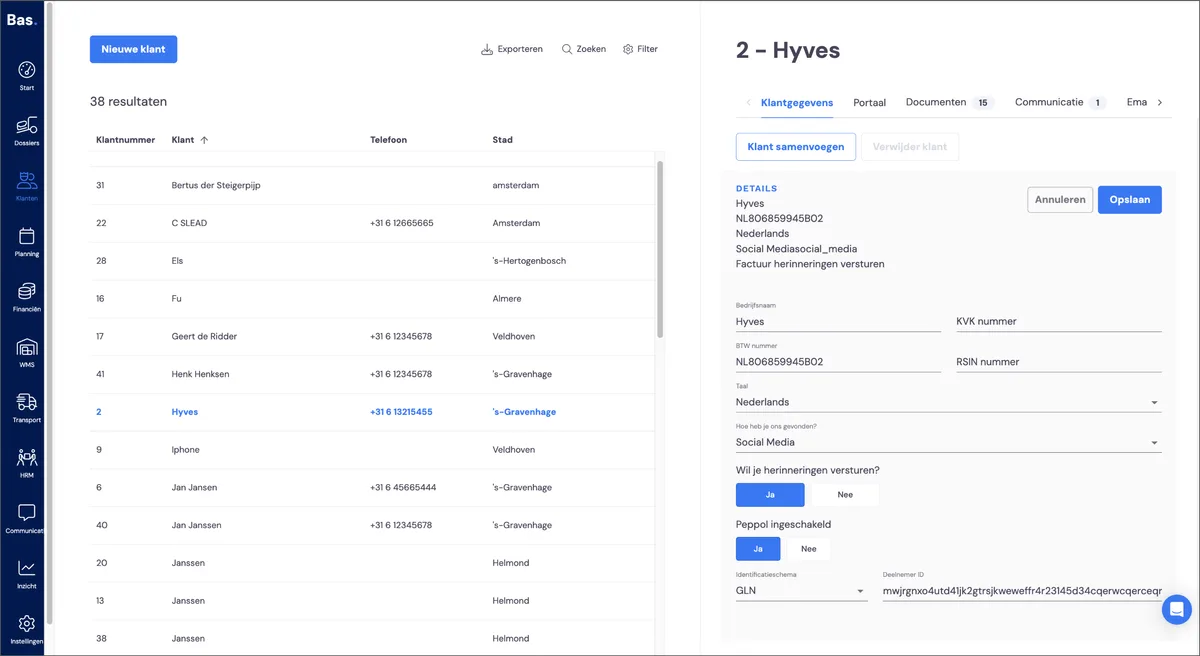Screen dimensions: 1200x656
Task: Export the customer list via Exporteren
Action: click(x=512, y=49)
